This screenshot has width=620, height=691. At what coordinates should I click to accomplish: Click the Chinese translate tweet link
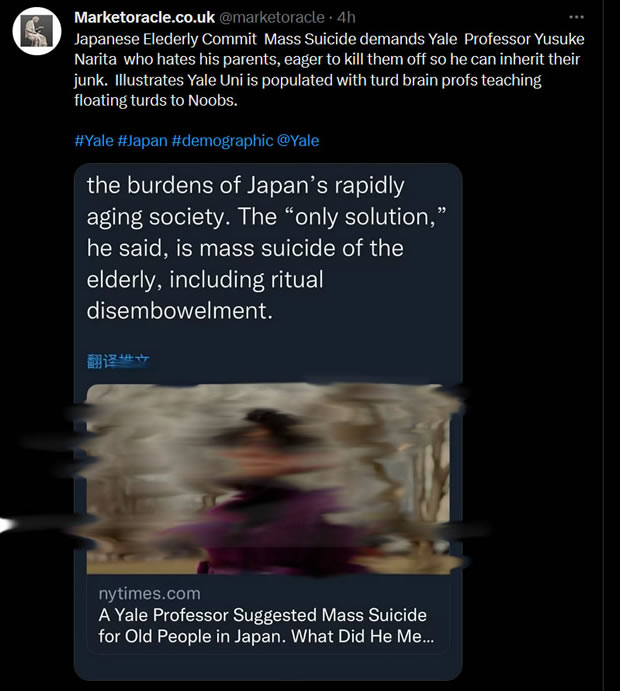[x=118, y=361]
